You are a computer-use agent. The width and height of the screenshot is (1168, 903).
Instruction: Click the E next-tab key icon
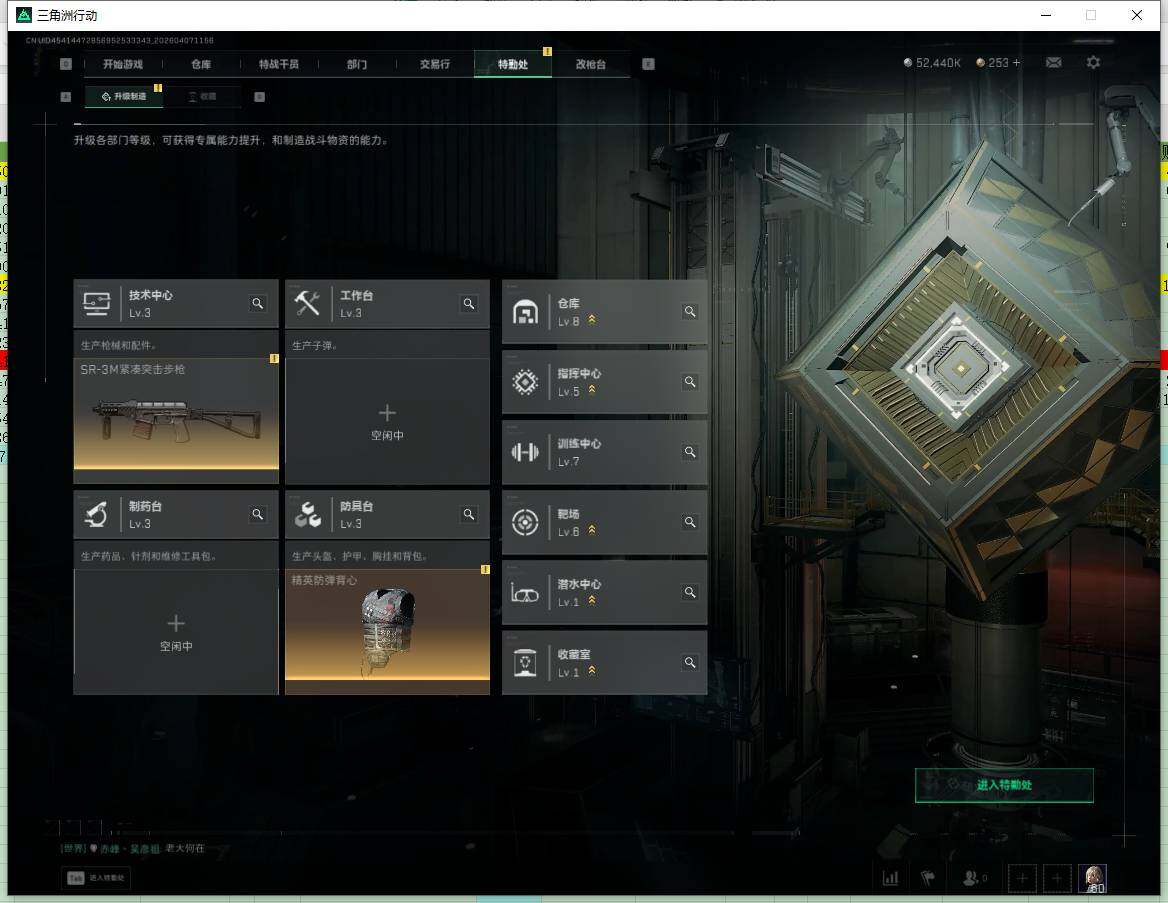(649, 64)
